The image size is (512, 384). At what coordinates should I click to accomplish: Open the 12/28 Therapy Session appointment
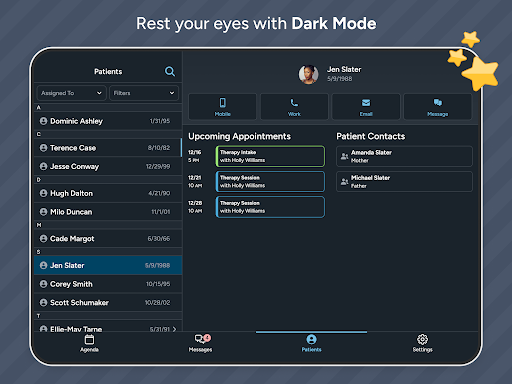pos(270,207)
